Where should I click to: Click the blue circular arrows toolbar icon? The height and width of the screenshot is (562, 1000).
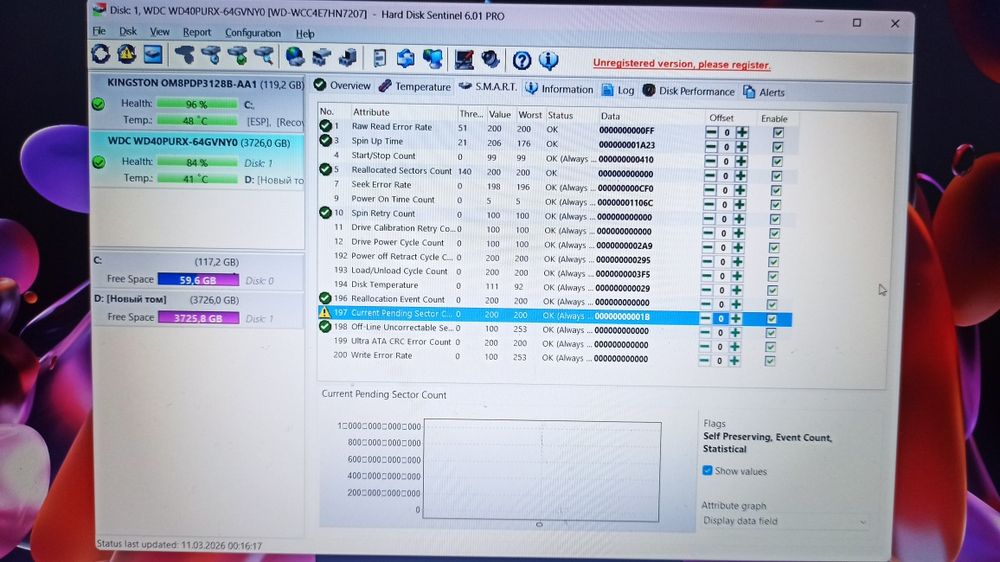point(406,59)
